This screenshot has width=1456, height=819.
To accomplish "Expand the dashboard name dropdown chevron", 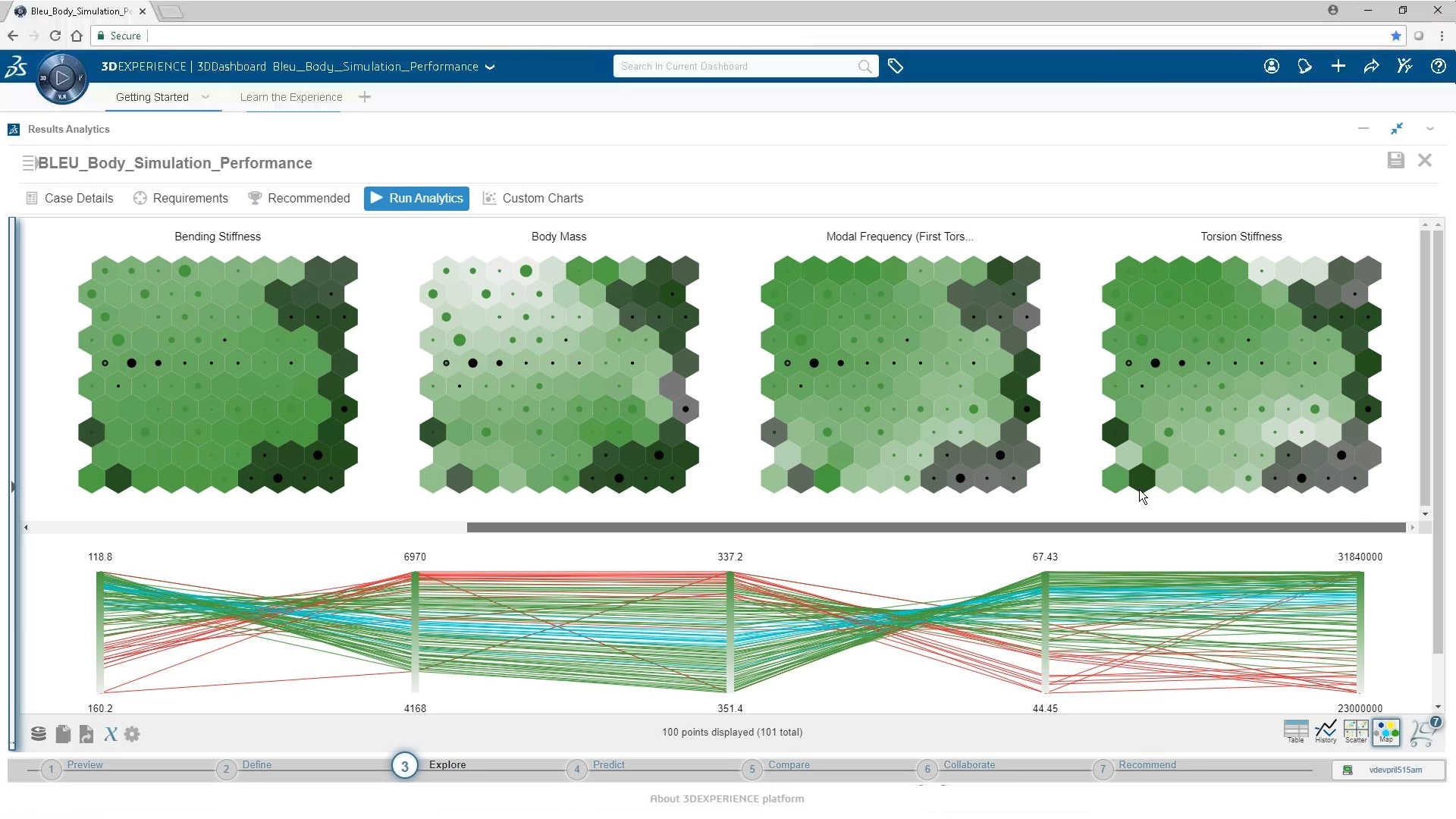I will pyautogui.click(x=490, y=67).
